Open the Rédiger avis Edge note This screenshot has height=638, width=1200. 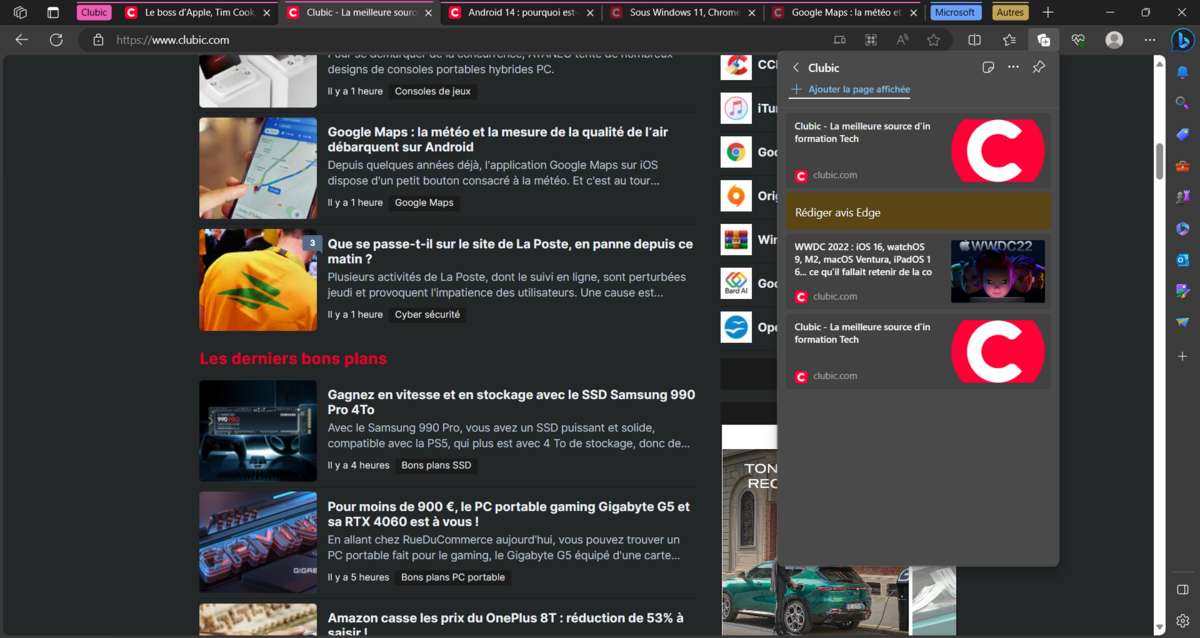coord(918,212)
